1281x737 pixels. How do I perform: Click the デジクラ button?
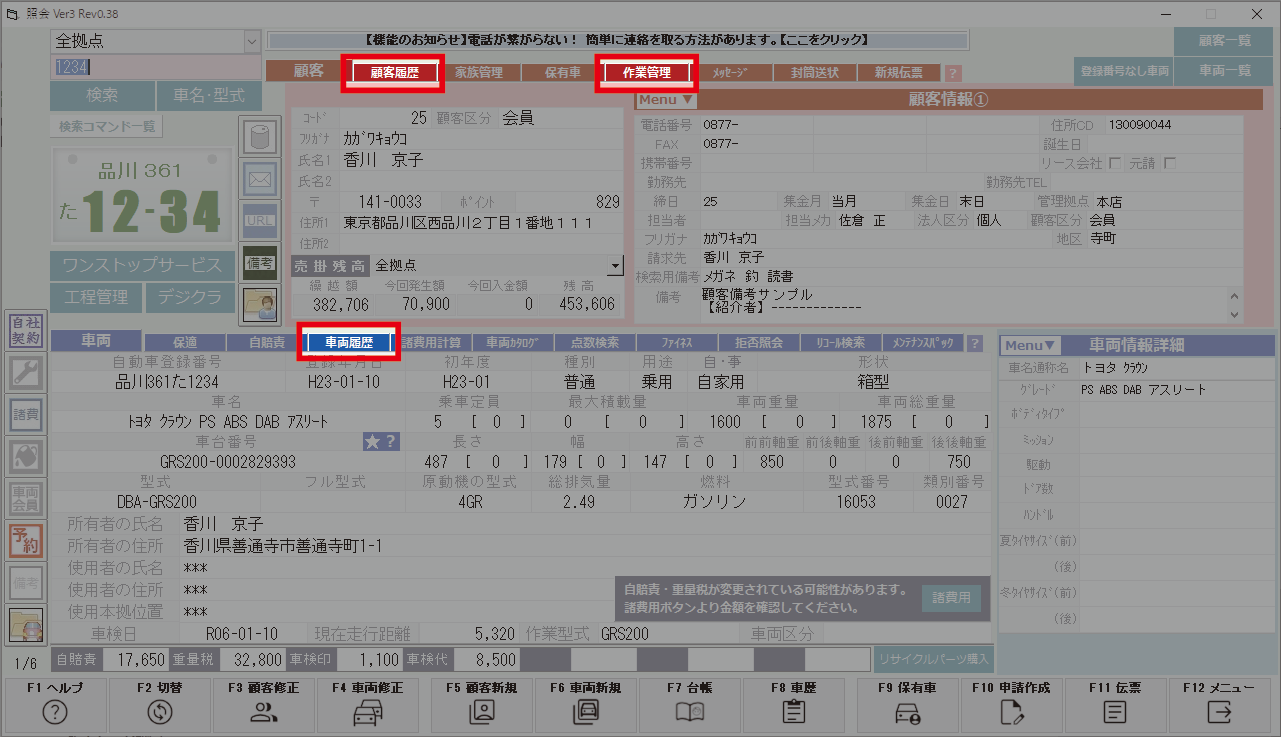tap(189, 298)
